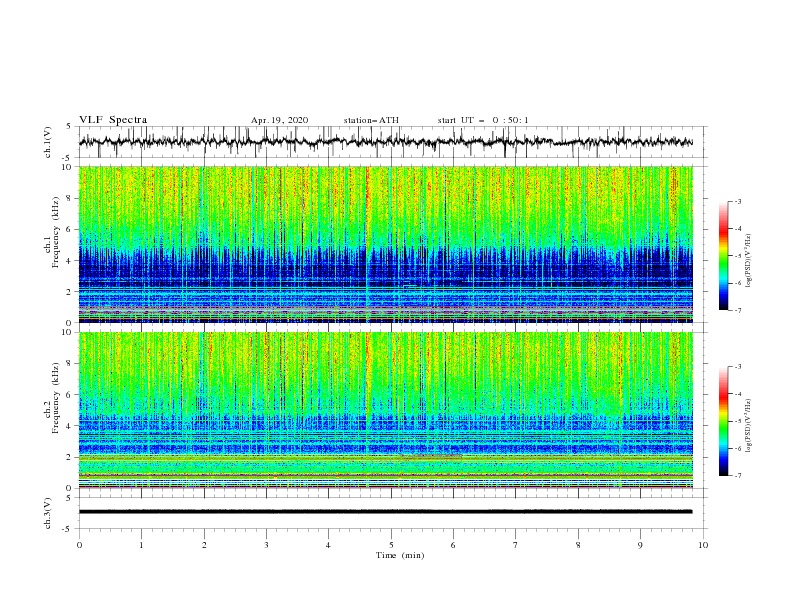This screenshot has width=792, height=612.
Task: Click the "10" kHz tick on ch.1 frequency axis
Action: pos(67,167)
